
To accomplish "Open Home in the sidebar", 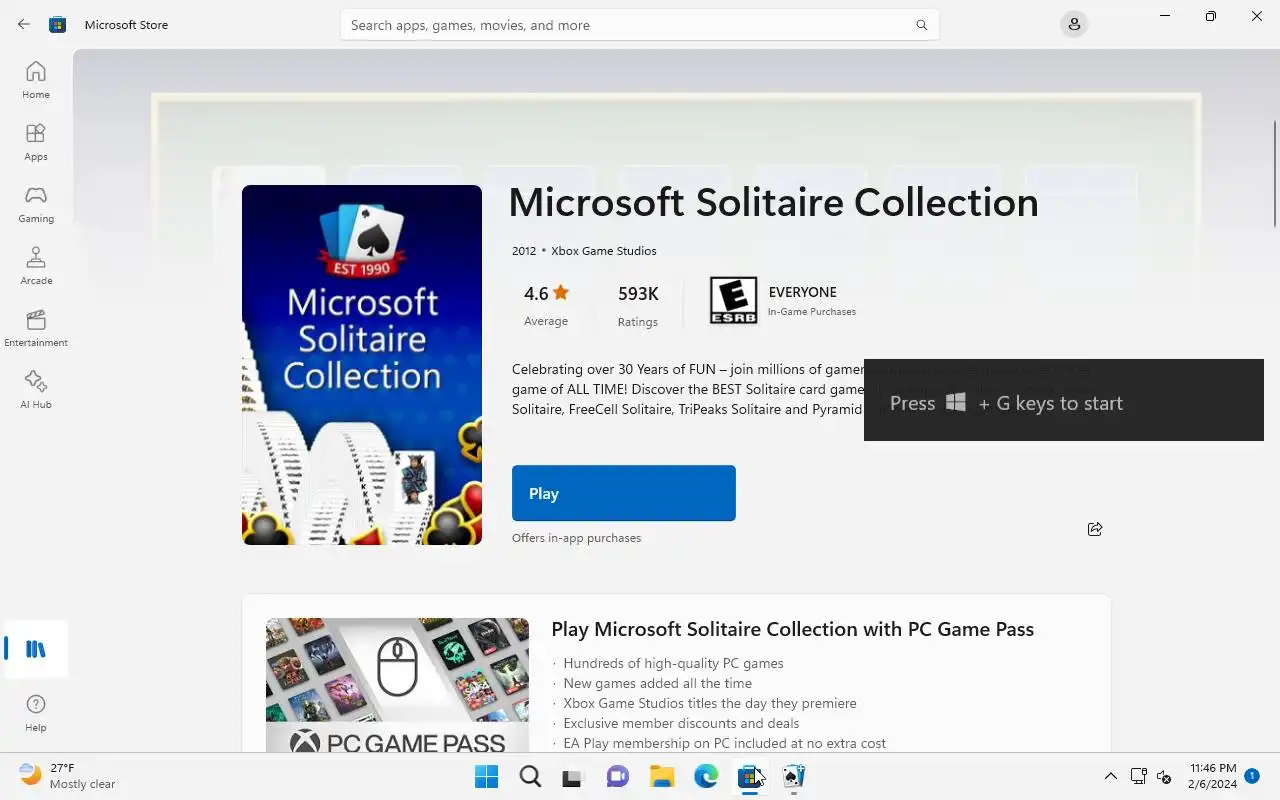I will [36, 80].
